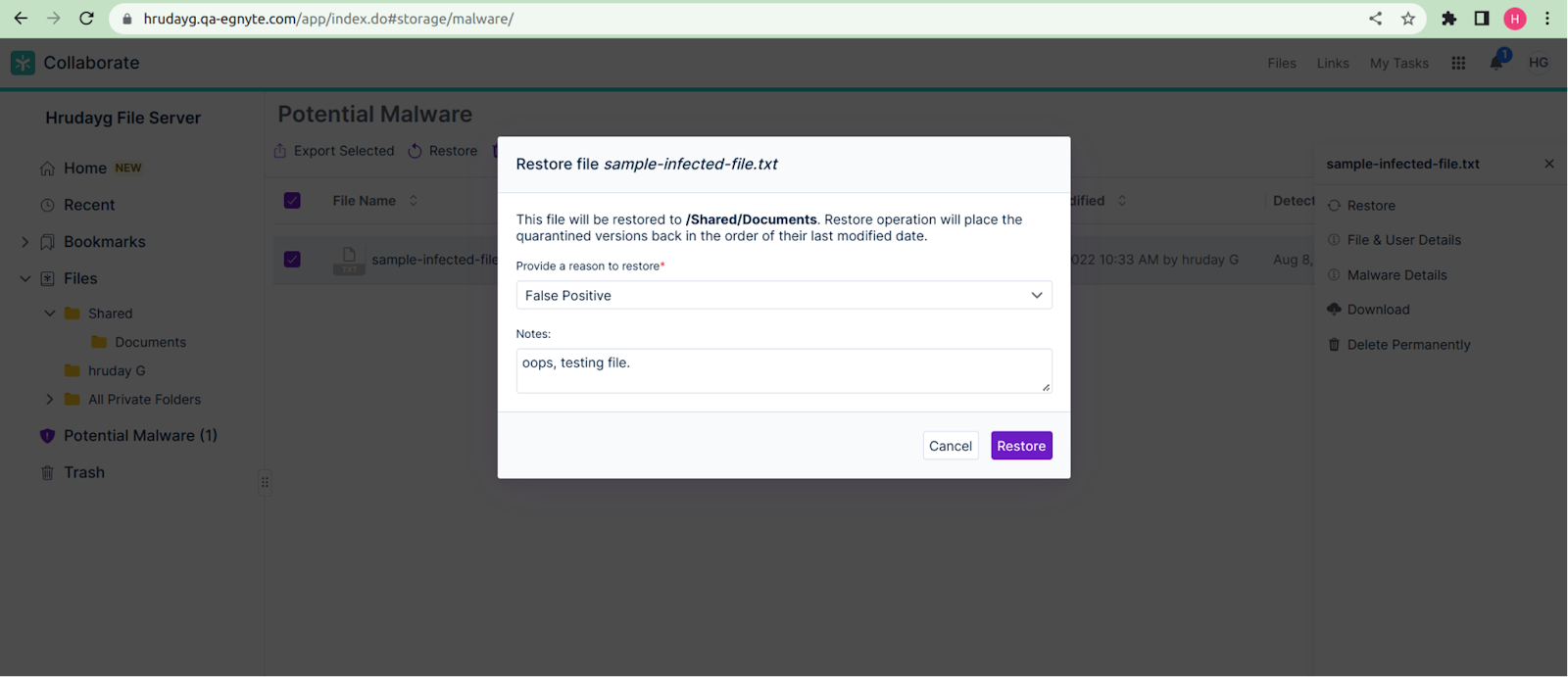
Task: Click the Home icon in sidebar
Action: click(x=47, y=169)
